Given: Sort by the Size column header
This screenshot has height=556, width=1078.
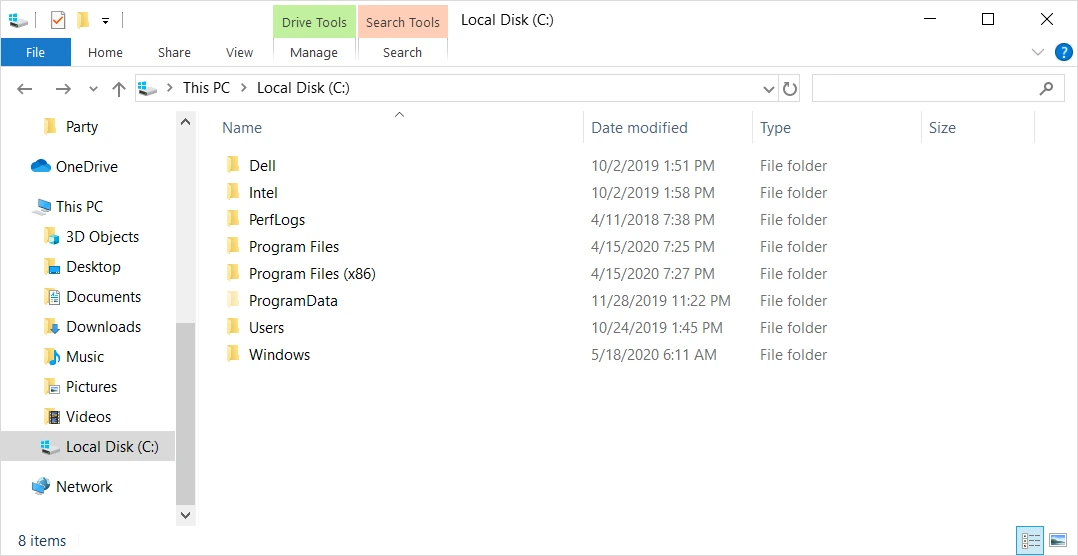Looking at the screenshot, I should click(942, 128).
